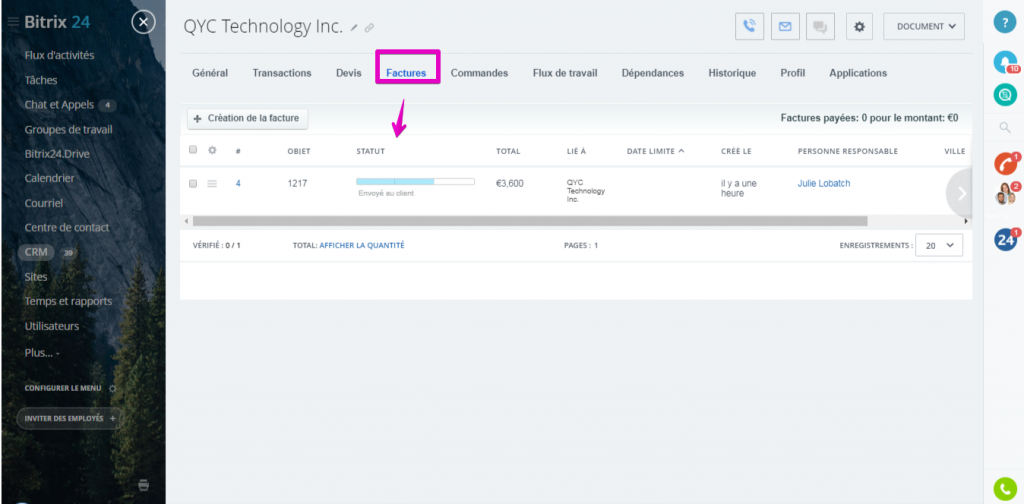Open the Historique tab
This screenshot has height=504, width=1024.
(x=732, y=73)
